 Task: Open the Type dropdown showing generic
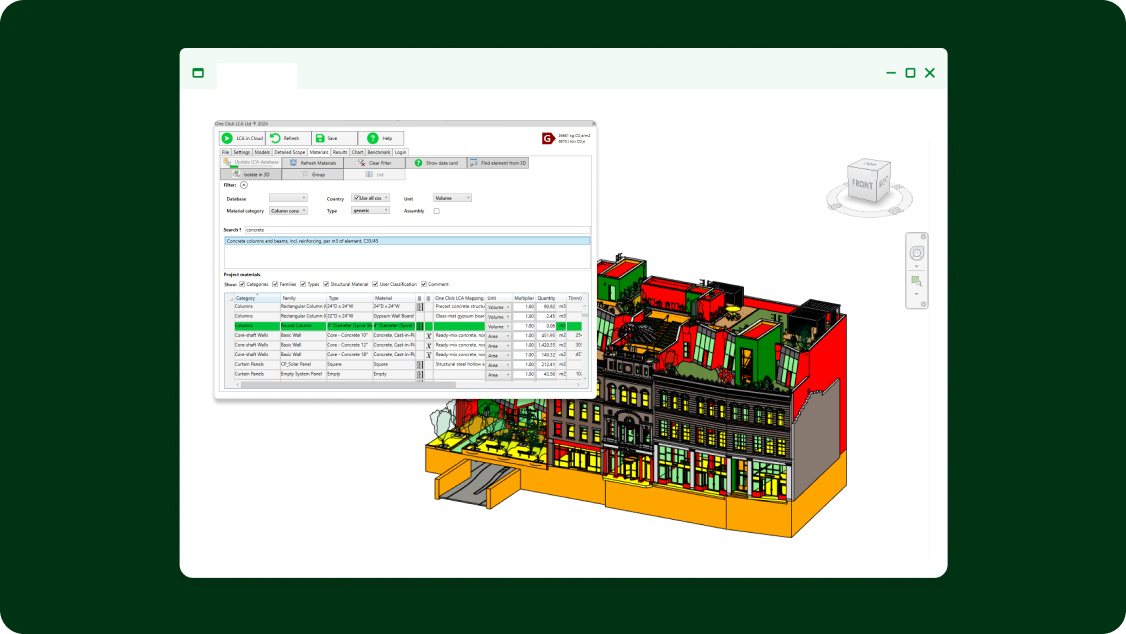(x=371, y=210)
